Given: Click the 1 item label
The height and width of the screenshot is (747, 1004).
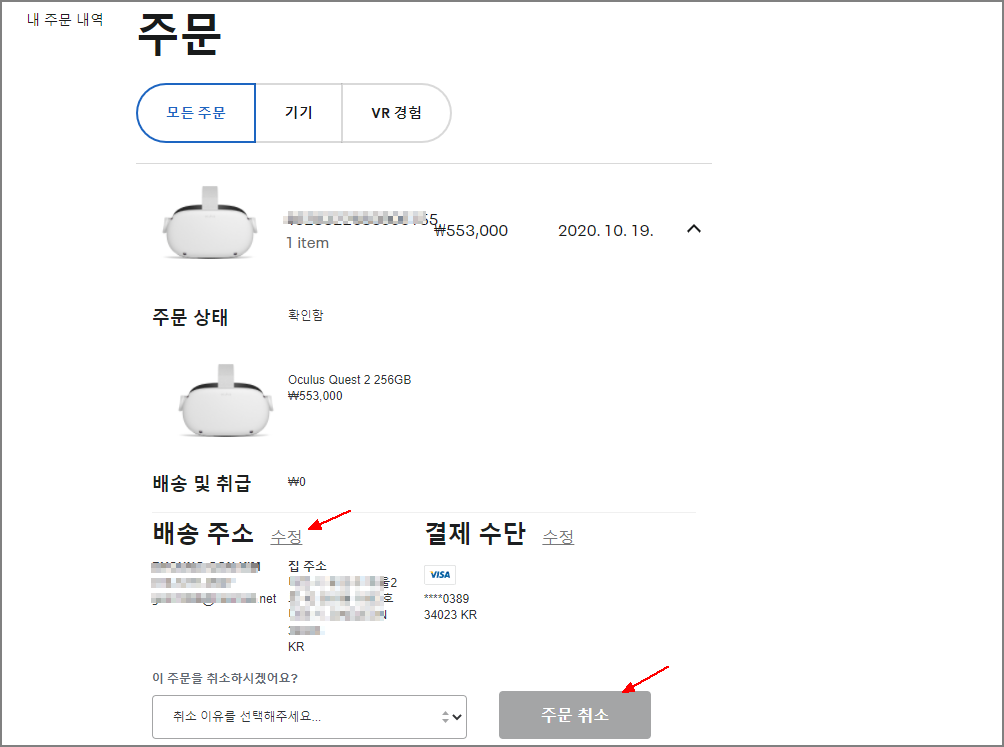Looking at the screenshot, I should tap(307, 243).
